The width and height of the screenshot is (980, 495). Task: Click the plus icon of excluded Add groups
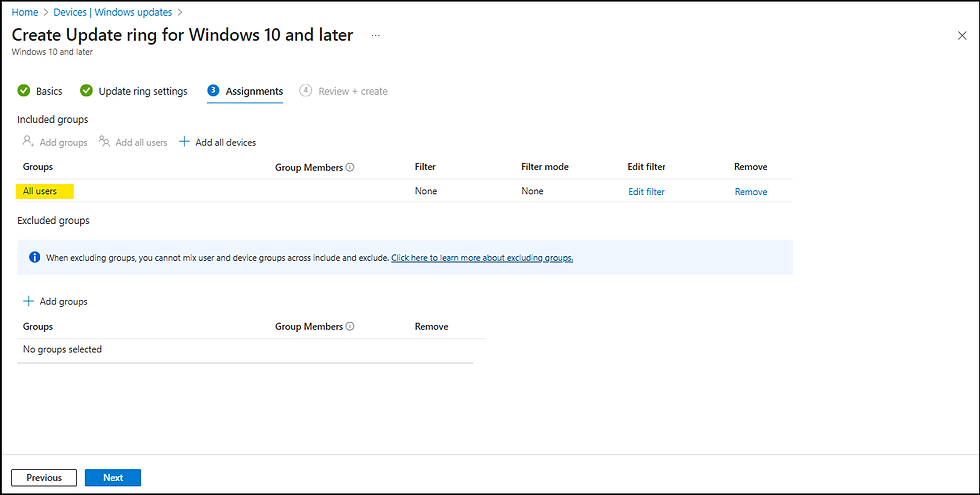tap(28, 301)
